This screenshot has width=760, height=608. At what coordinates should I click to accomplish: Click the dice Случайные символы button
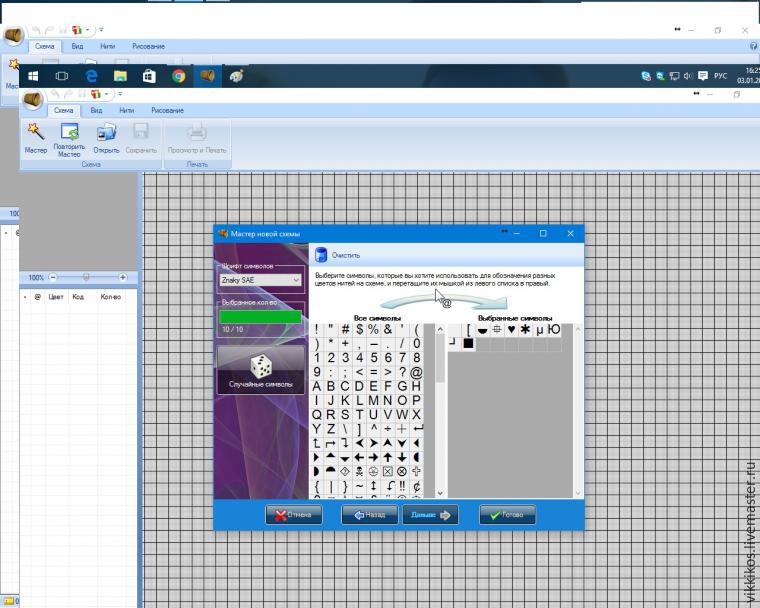261,370
